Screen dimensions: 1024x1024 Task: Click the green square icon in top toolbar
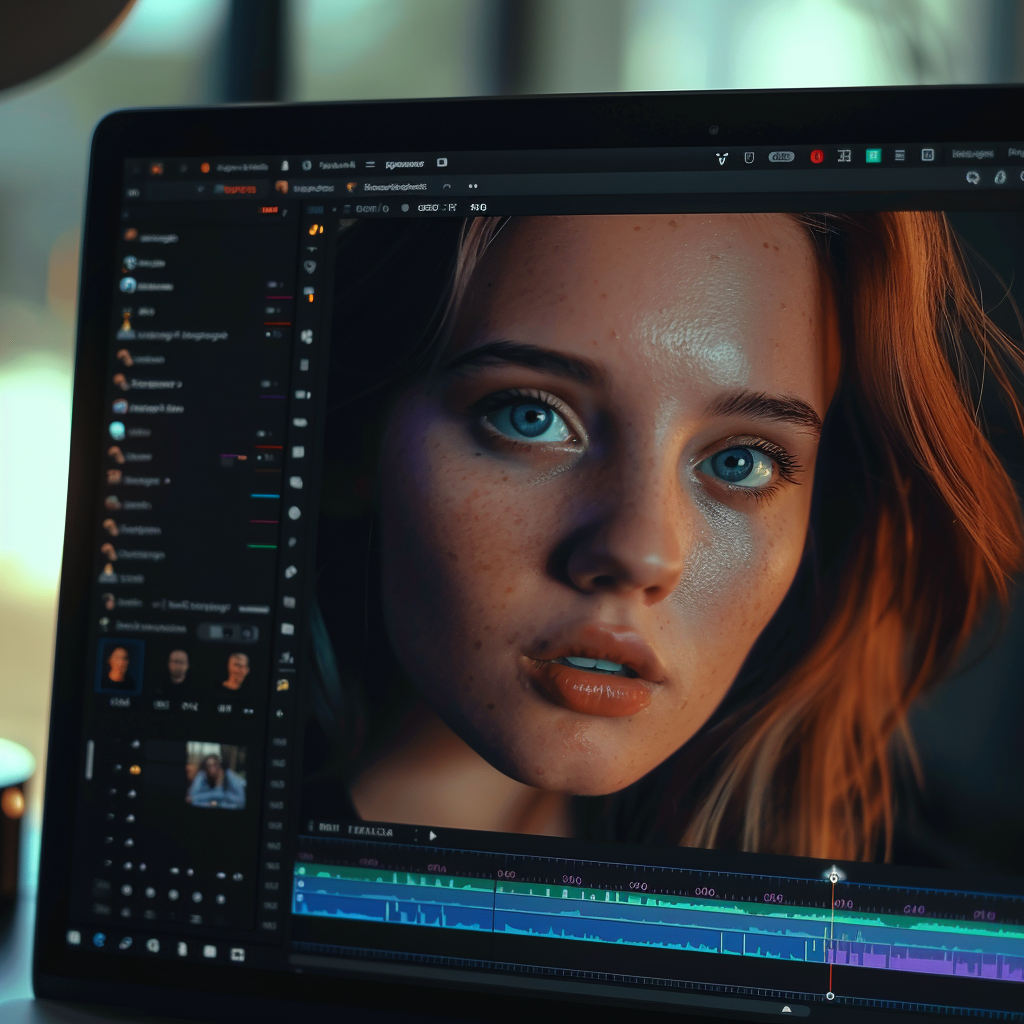click(872, 155)
